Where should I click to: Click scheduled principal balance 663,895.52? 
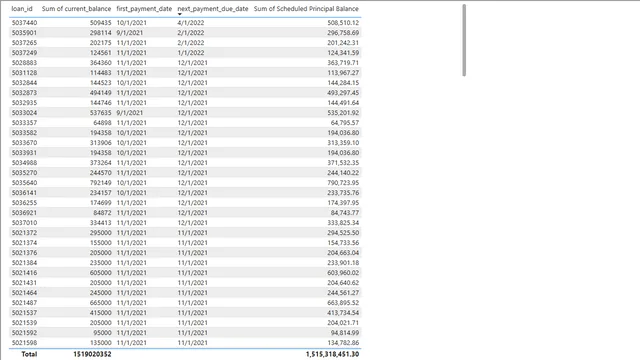point(343,303)
